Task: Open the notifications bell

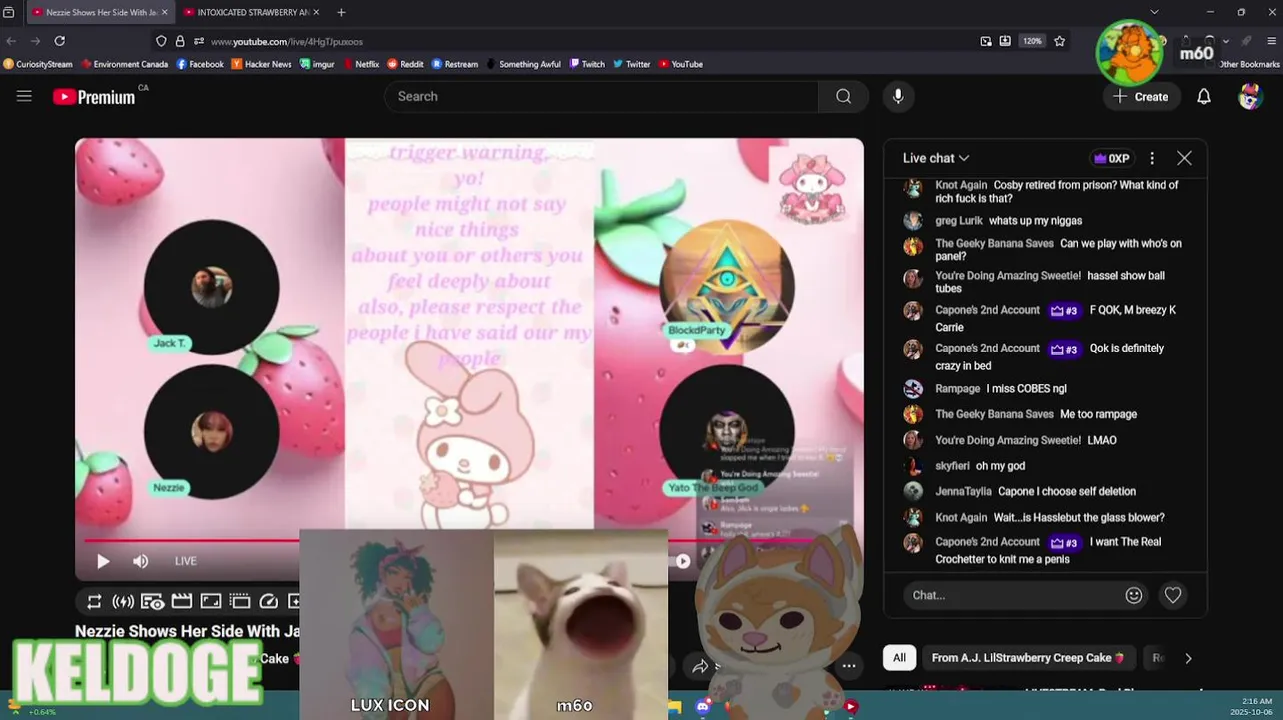Action: coord(1204,96)
